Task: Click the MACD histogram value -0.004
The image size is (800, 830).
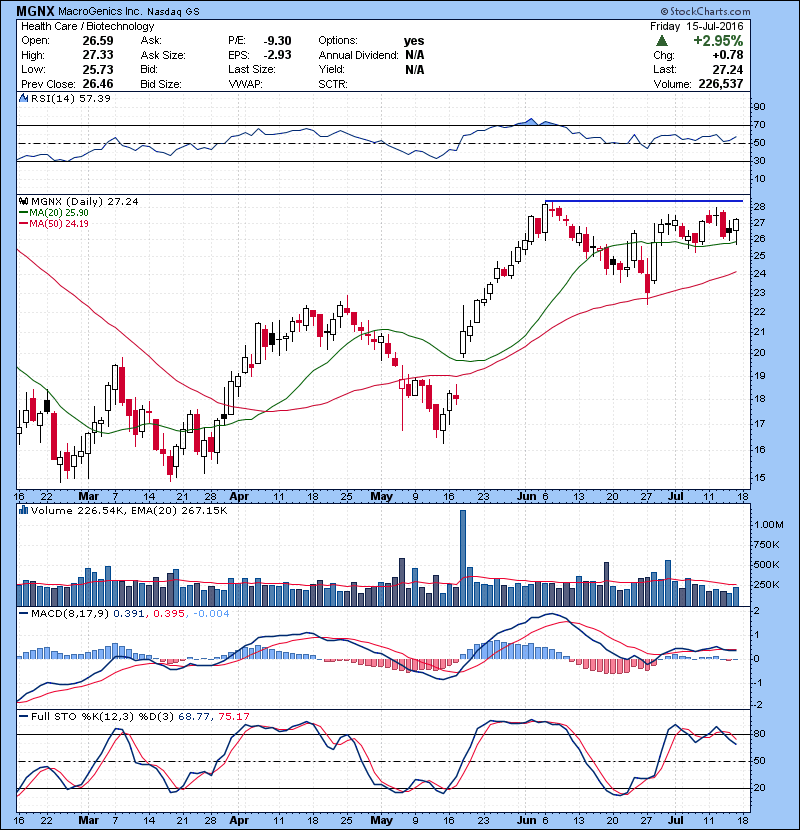Action: tap(211, 614)
